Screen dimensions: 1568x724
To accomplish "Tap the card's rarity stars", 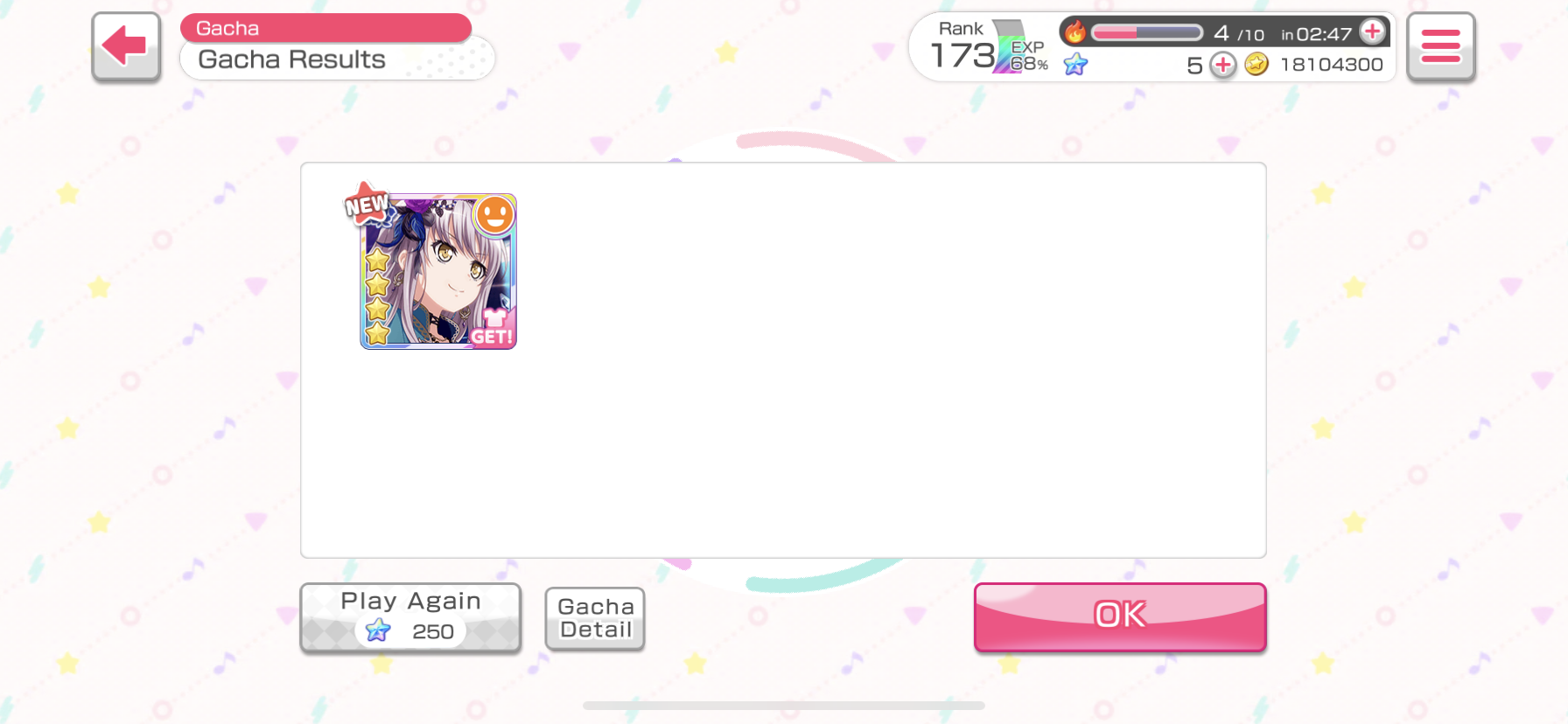I will coord(377,296).
